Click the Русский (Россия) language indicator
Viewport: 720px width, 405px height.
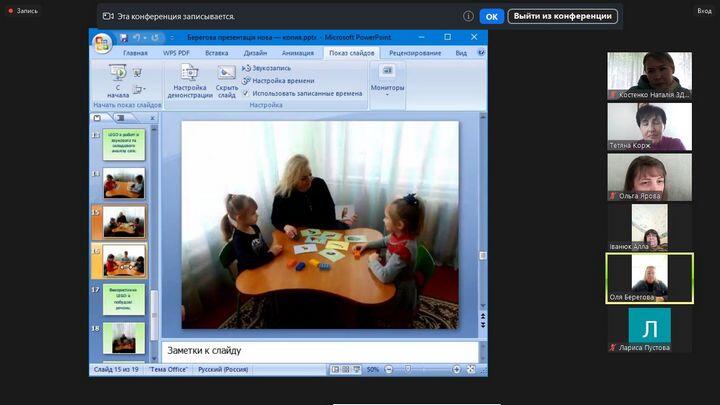click(223, 369)
